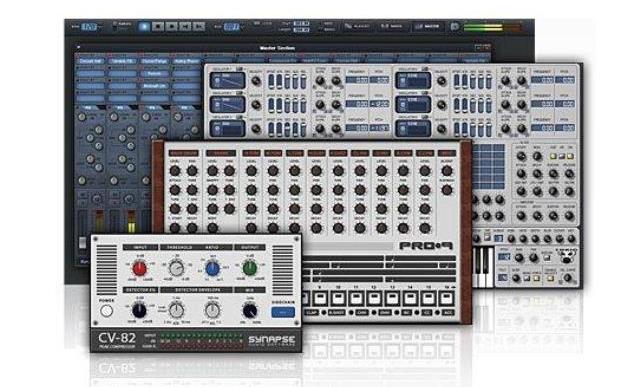
Task: Select the Playlist view in top bar
Action: click(x=358, y=27)
